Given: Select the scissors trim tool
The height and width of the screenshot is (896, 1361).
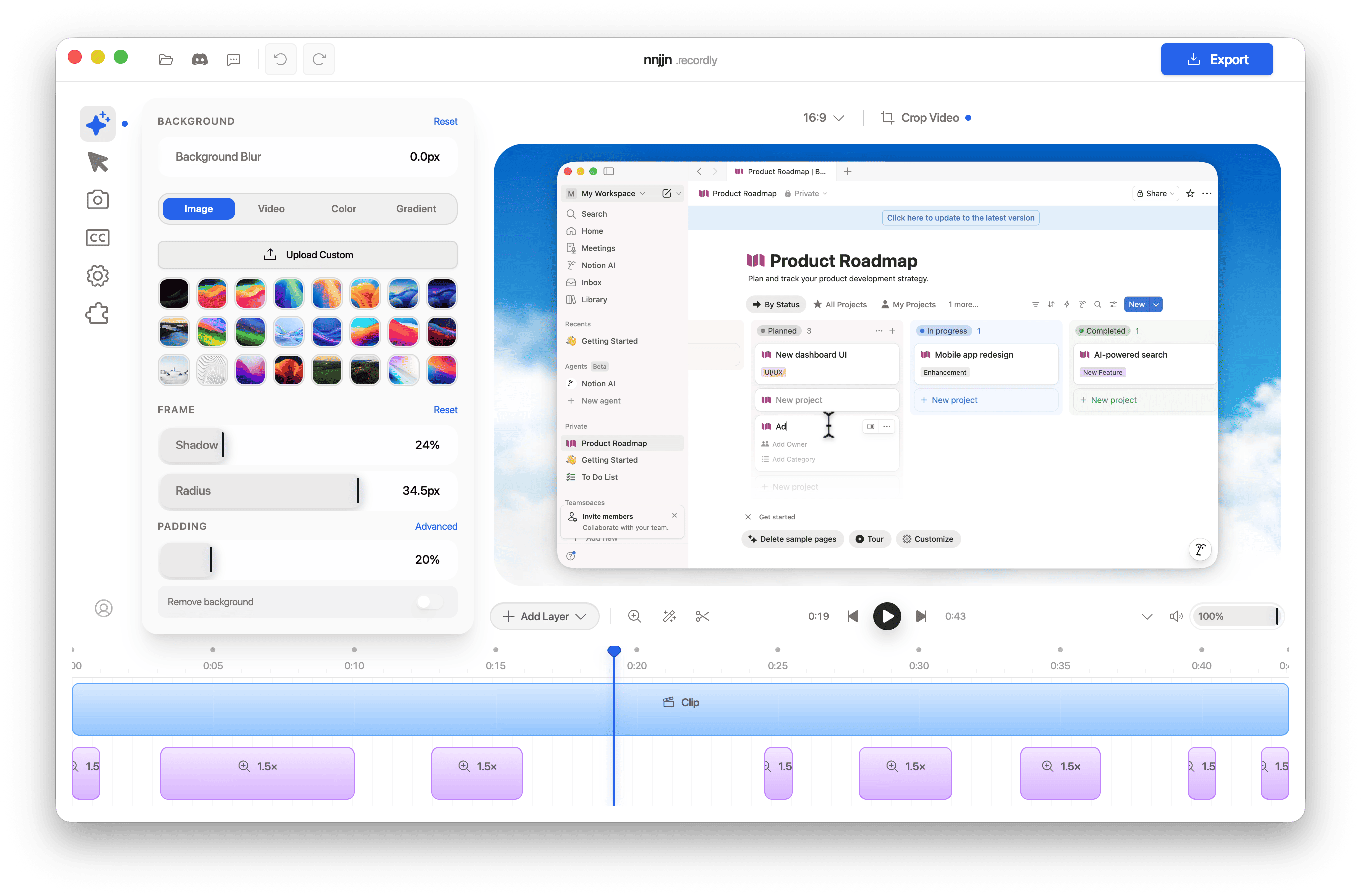Looking at the screenshot, I should [x=702, y=616].
